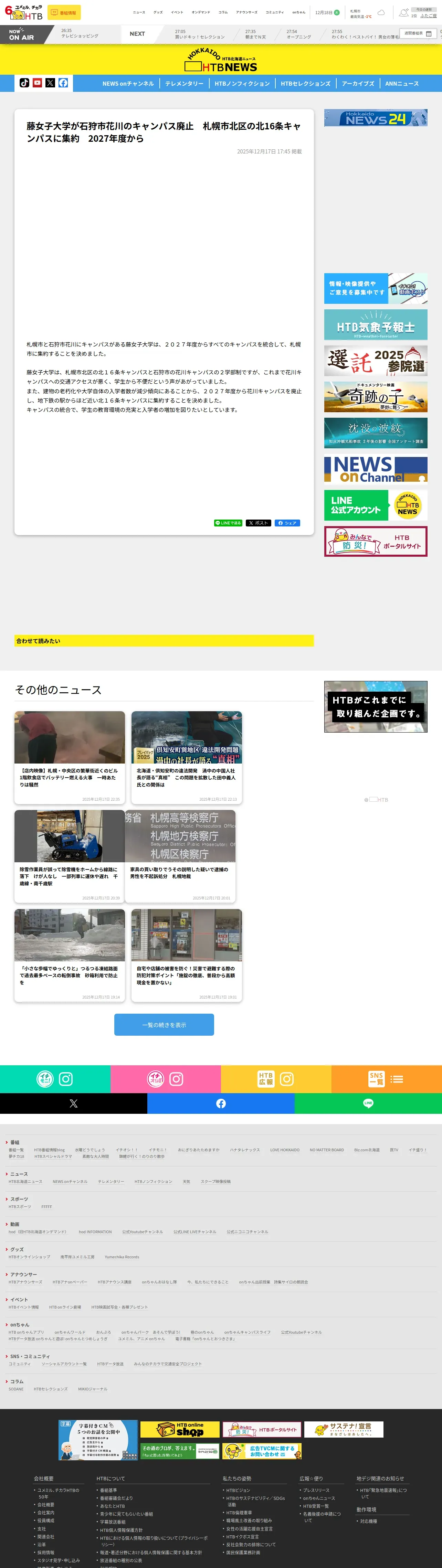Image resolution: width=442 pixels, height=1568 pixels.
Task: Click 一覧の続きを表示 button
Action: [165, 1025]
